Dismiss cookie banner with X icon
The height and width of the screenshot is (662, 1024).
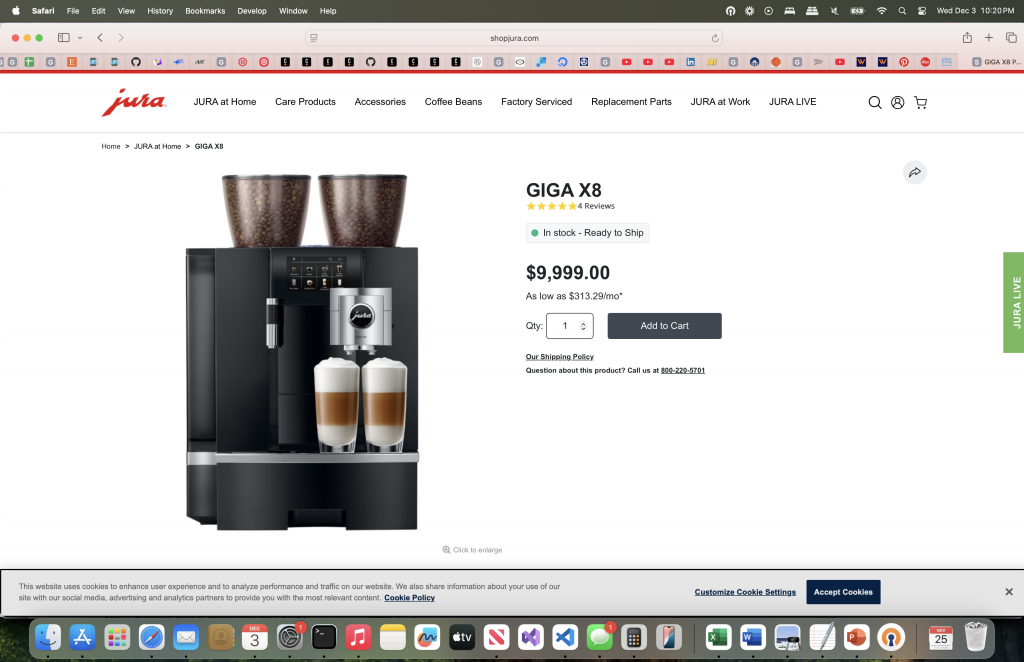coord(1009,592)
